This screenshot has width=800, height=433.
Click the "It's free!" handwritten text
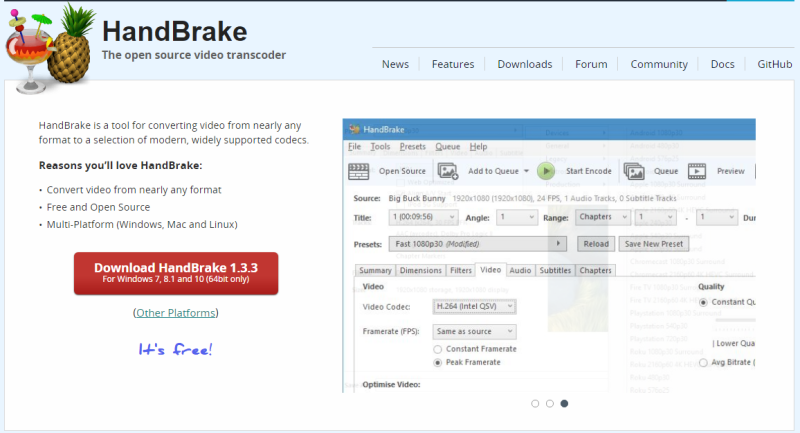click(x=175, y=349)
